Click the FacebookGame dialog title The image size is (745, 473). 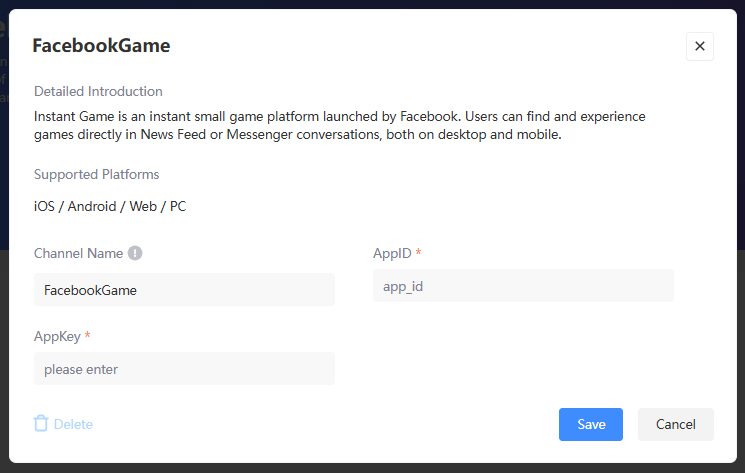click(x=101, y=46)
